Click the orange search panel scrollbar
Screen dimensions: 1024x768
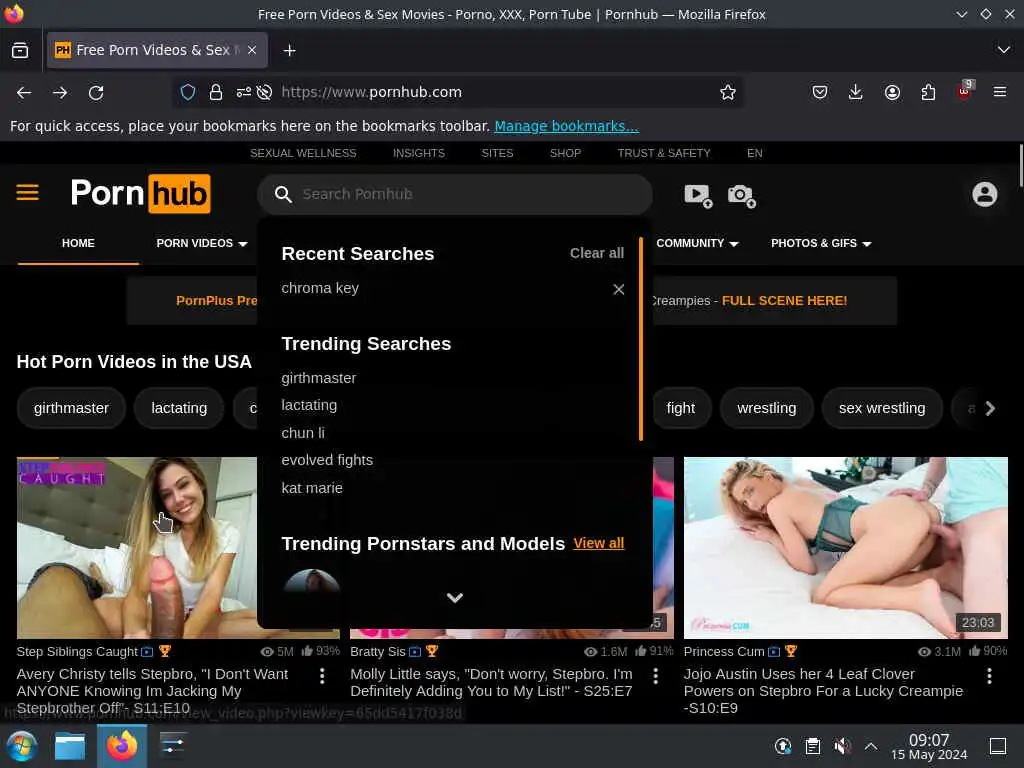[x=641, y=338]
